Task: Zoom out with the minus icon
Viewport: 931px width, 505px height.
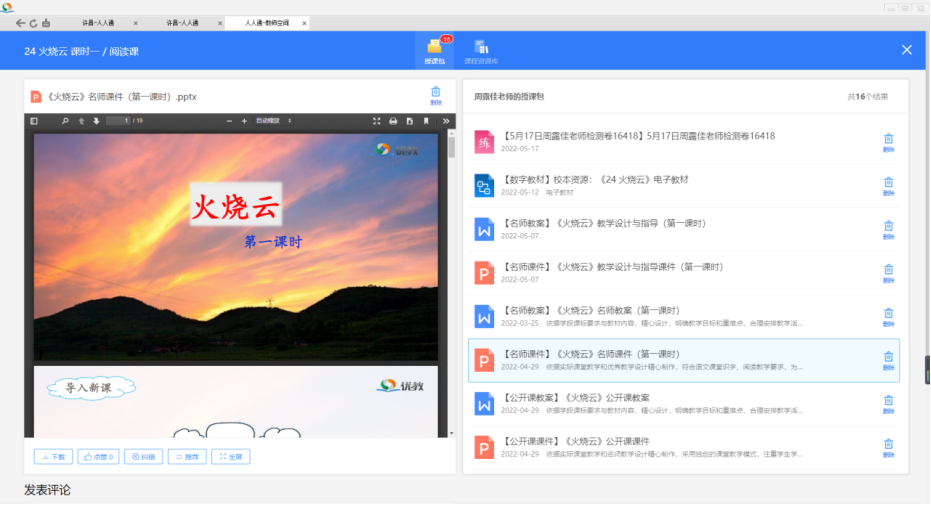Action: 230,121
